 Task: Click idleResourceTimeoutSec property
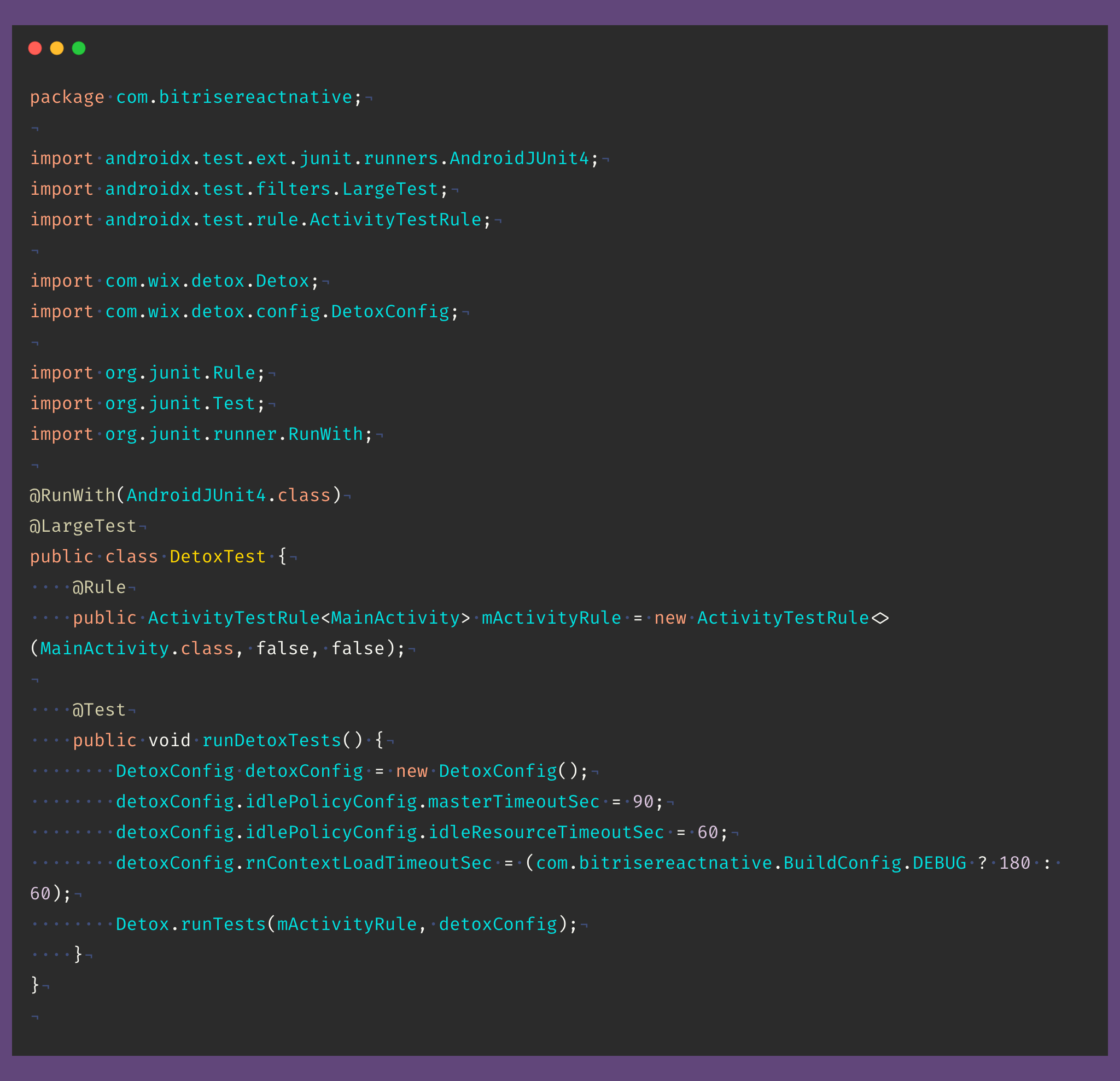pyautogui.click(x=546, y=832)
